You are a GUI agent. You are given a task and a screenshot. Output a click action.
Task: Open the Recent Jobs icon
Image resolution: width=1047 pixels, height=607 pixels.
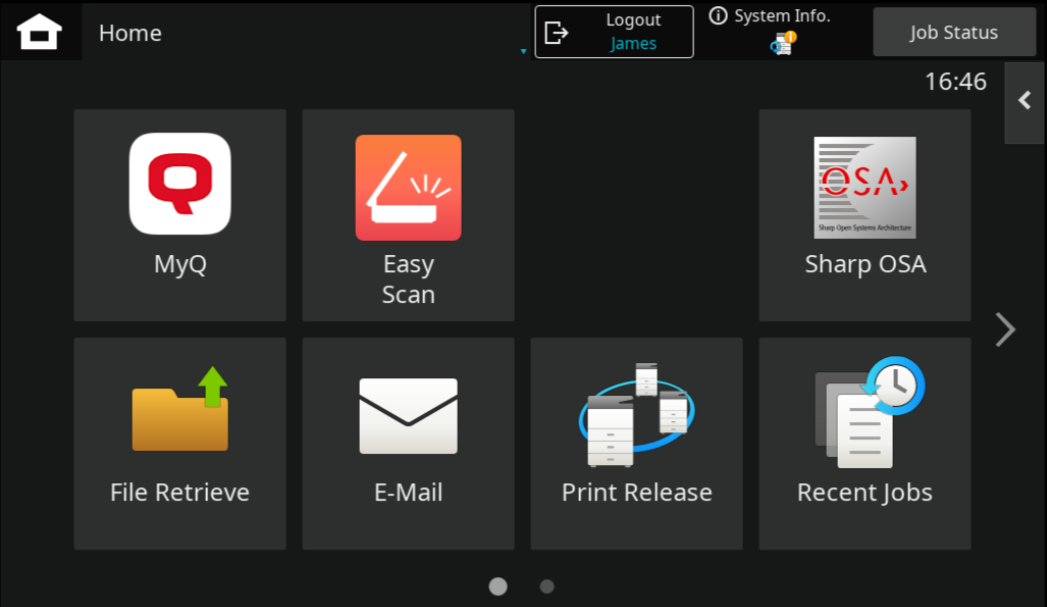click(x=869, y=412)
